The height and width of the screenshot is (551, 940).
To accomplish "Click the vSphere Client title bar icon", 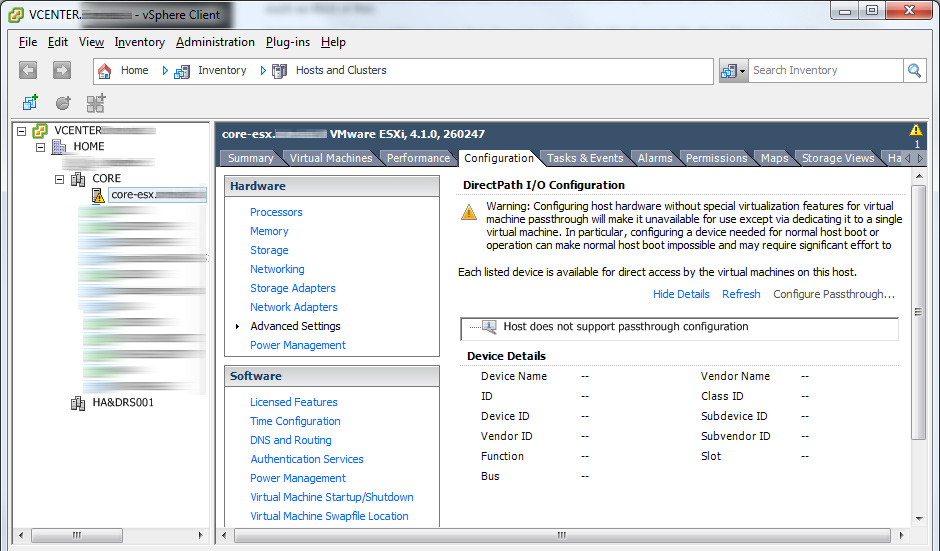I will [x=16, y=15].
